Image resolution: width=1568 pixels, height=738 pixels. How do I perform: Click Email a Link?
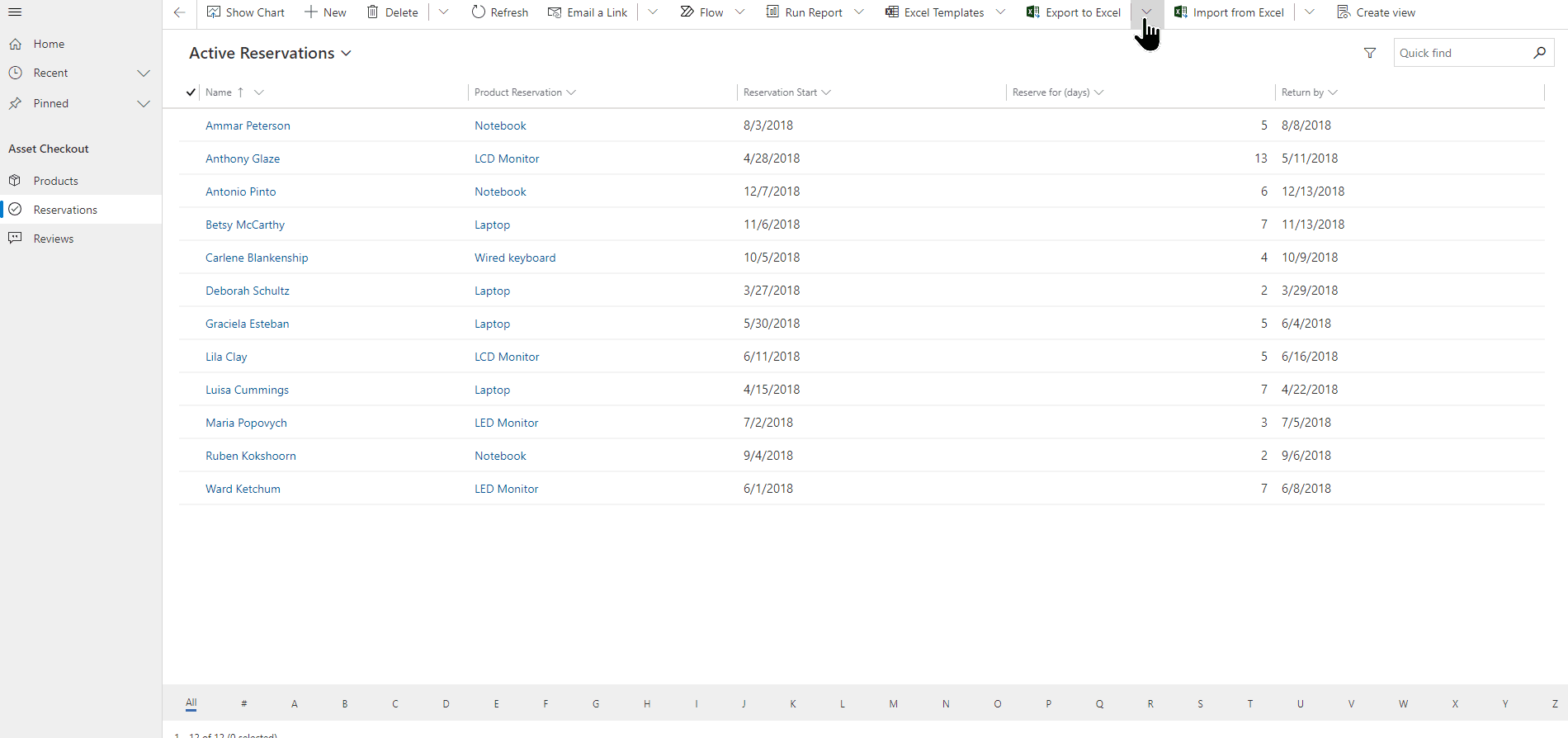pyautogui.click(x=588, y=12)
